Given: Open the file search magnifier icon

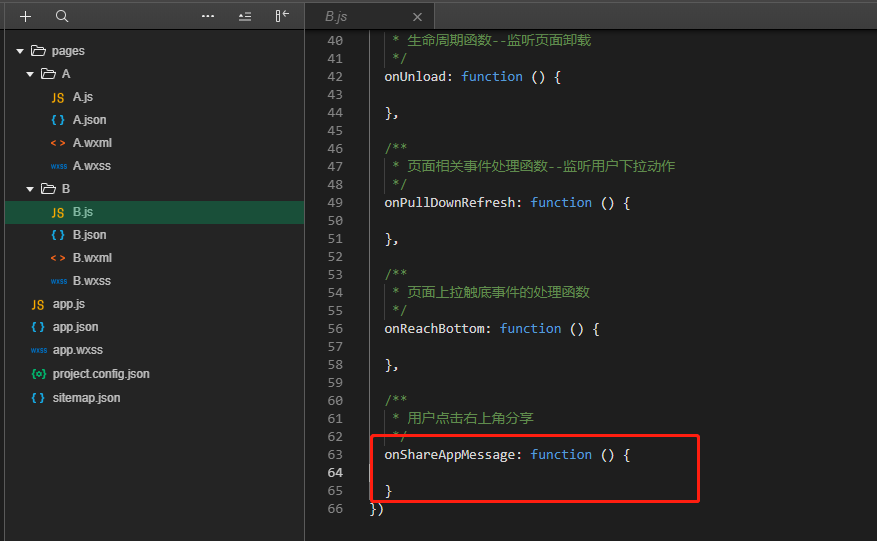Looking at the screenshot, I should pyautogui.click(x=62, y=16).
